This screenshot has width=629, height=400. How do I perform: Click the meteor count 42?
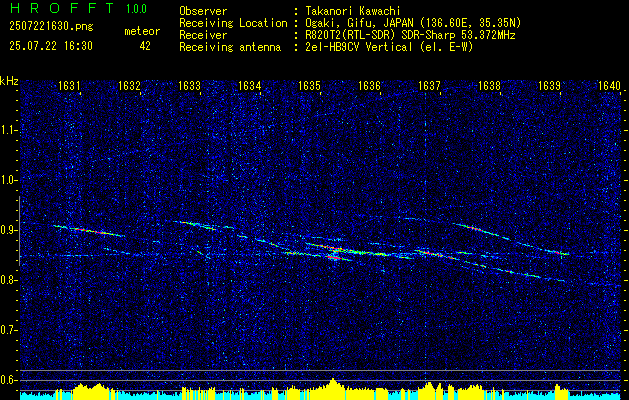pos(145,46)
